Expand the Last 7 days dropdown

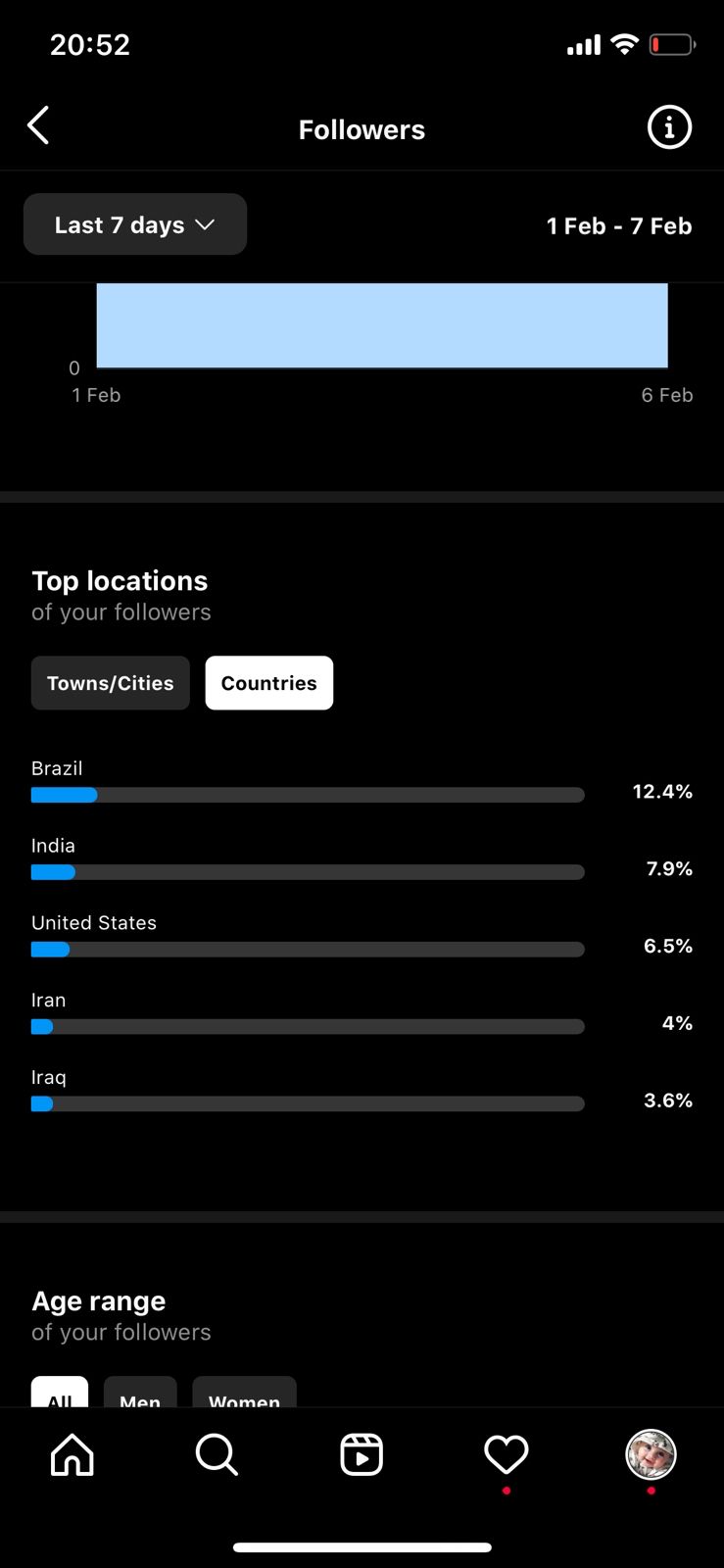[135, 224]
